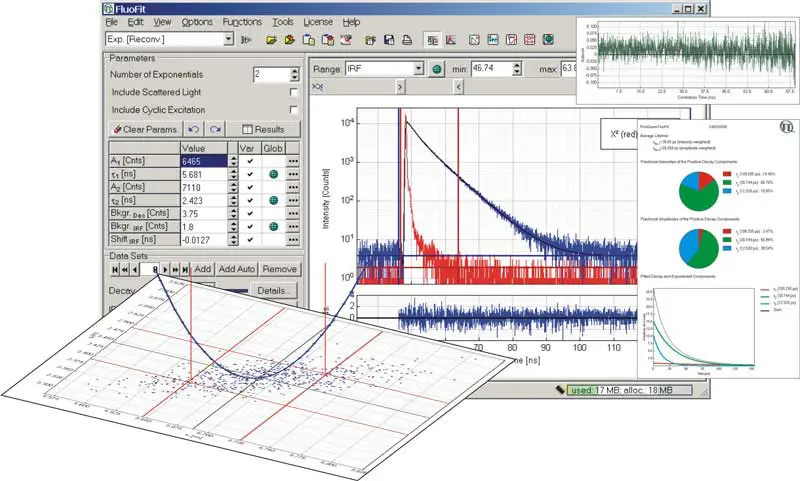Click spinner arrows for A1 value 6465
Screen dimensions: 800x481
[x=233, y=161]
